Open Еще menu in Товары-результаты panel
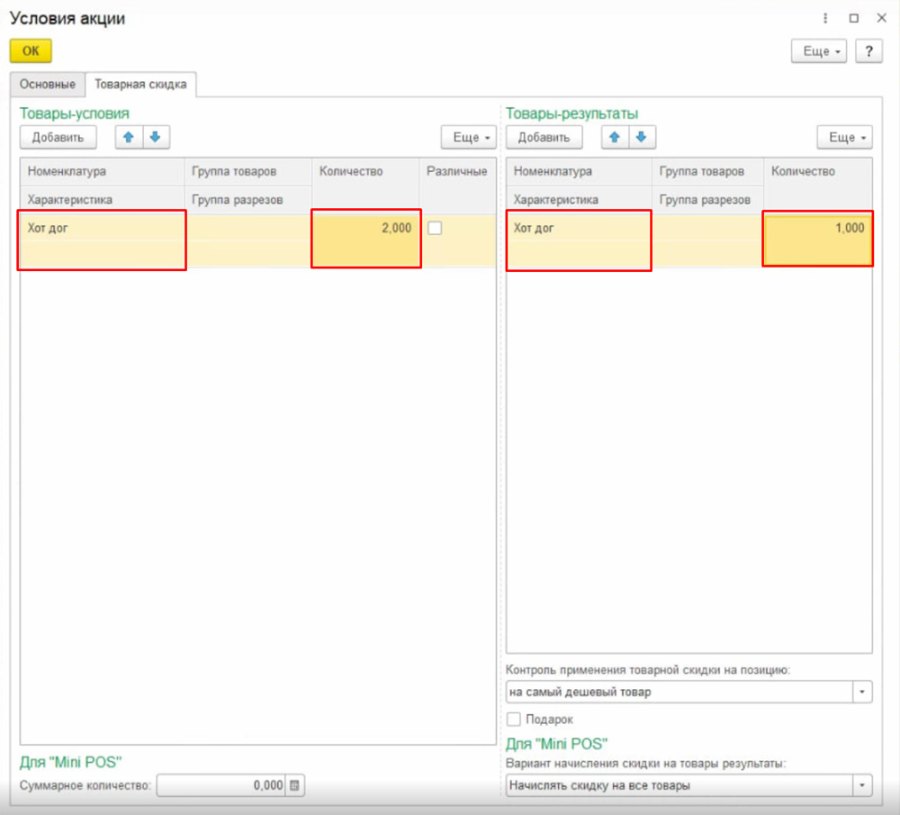This screenshot has width=900, height=815. [845, 137]
